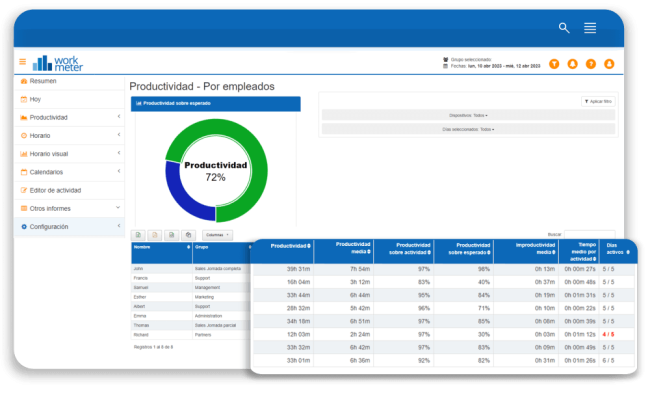
Task: Sort by 'Días activos' column header
Action: [x=618, y=251]
